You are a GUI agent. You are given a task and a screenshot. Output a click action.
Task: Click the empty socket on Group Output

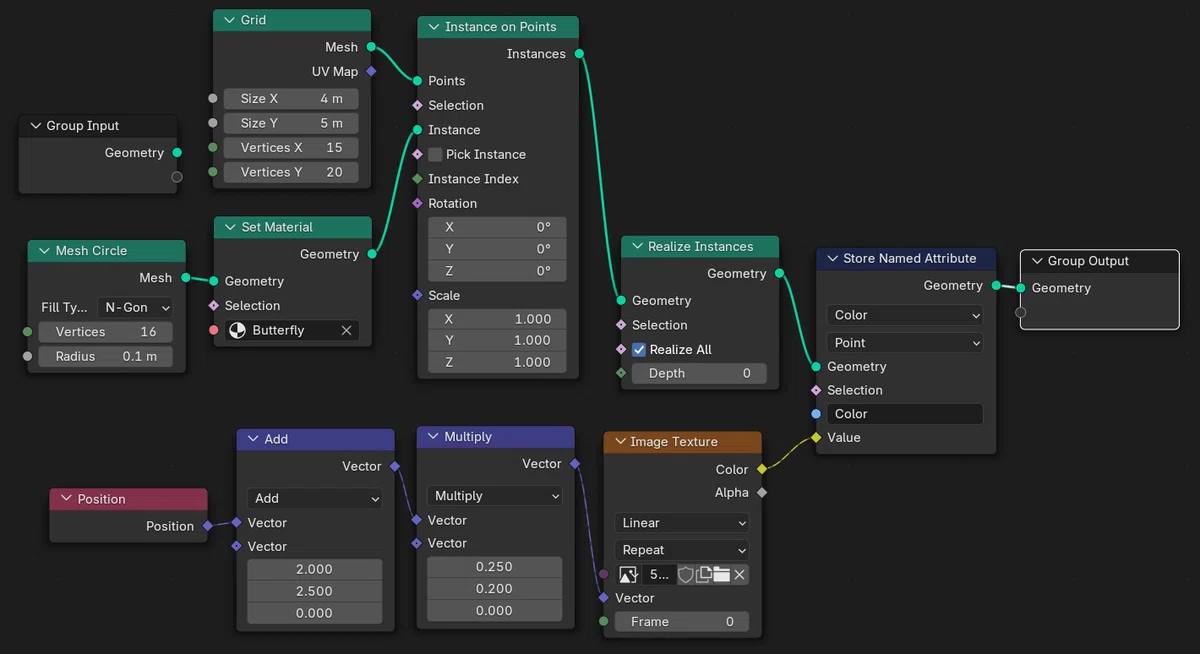(x=1021, y=312)
